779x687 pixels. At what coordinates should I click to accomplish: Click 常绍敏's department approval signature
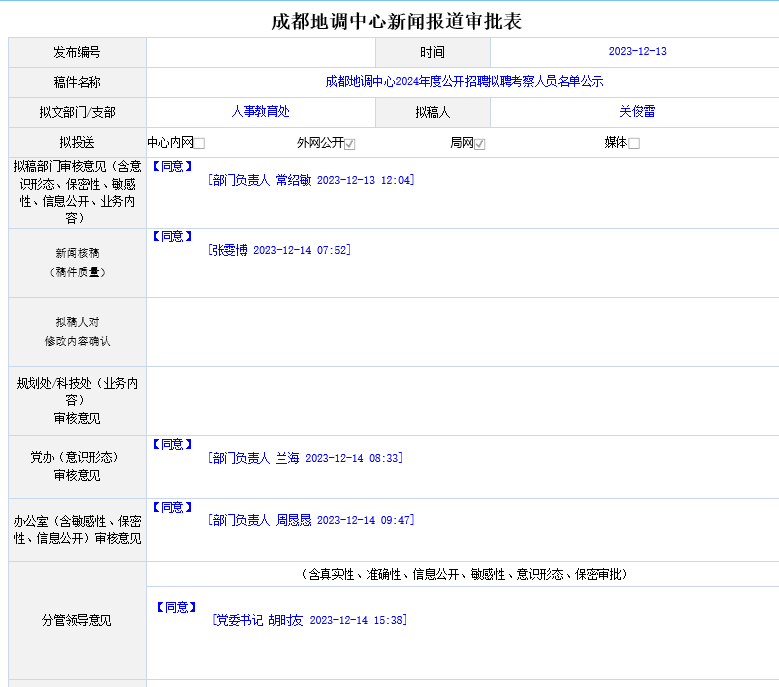pos(311,181)
